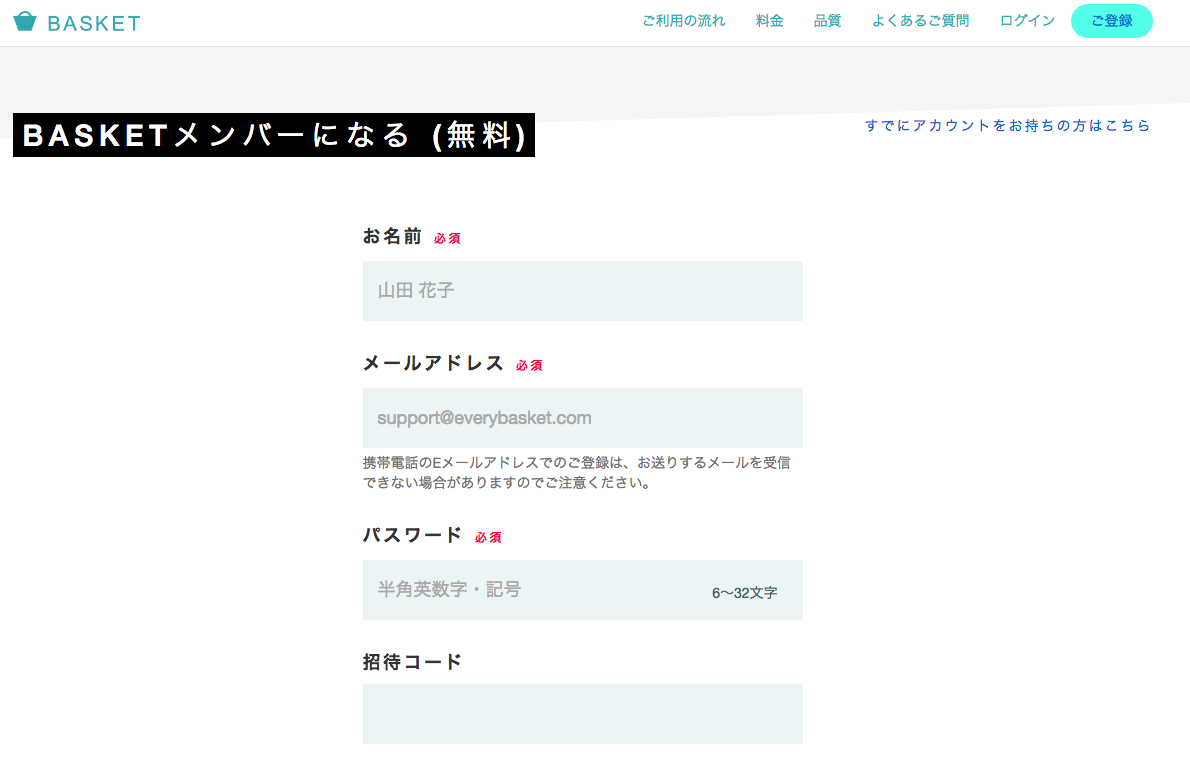Click the パスワード field label
This screenshot has width=1190, height=774.
click(413, 535)
